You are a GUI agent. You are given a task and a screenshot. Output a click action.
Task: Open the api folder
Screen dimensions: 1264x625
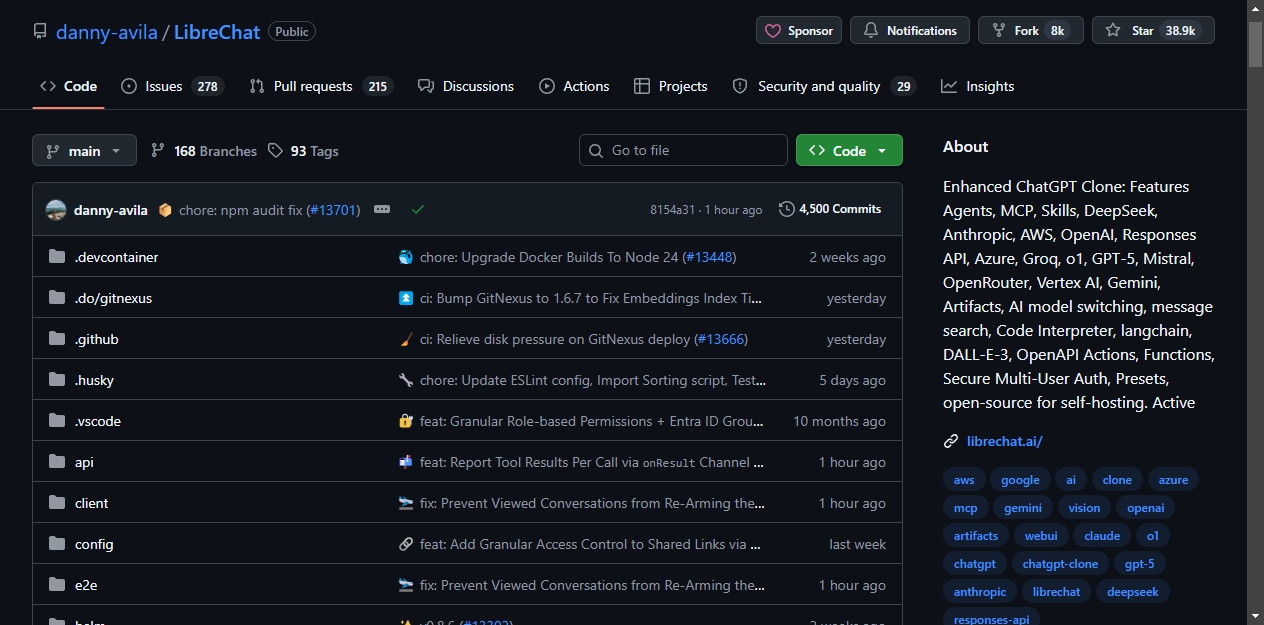pos(84,462)
